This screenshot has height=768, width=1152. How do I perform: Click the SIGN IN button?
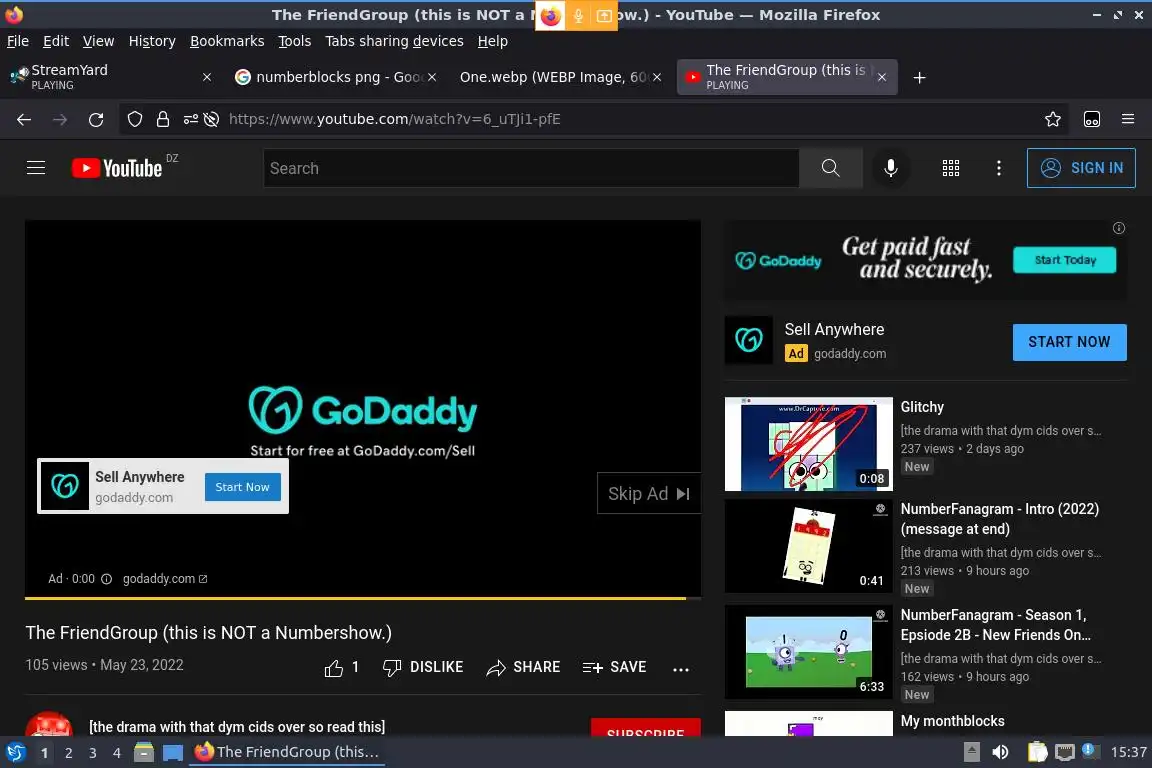pos(1081,168)
